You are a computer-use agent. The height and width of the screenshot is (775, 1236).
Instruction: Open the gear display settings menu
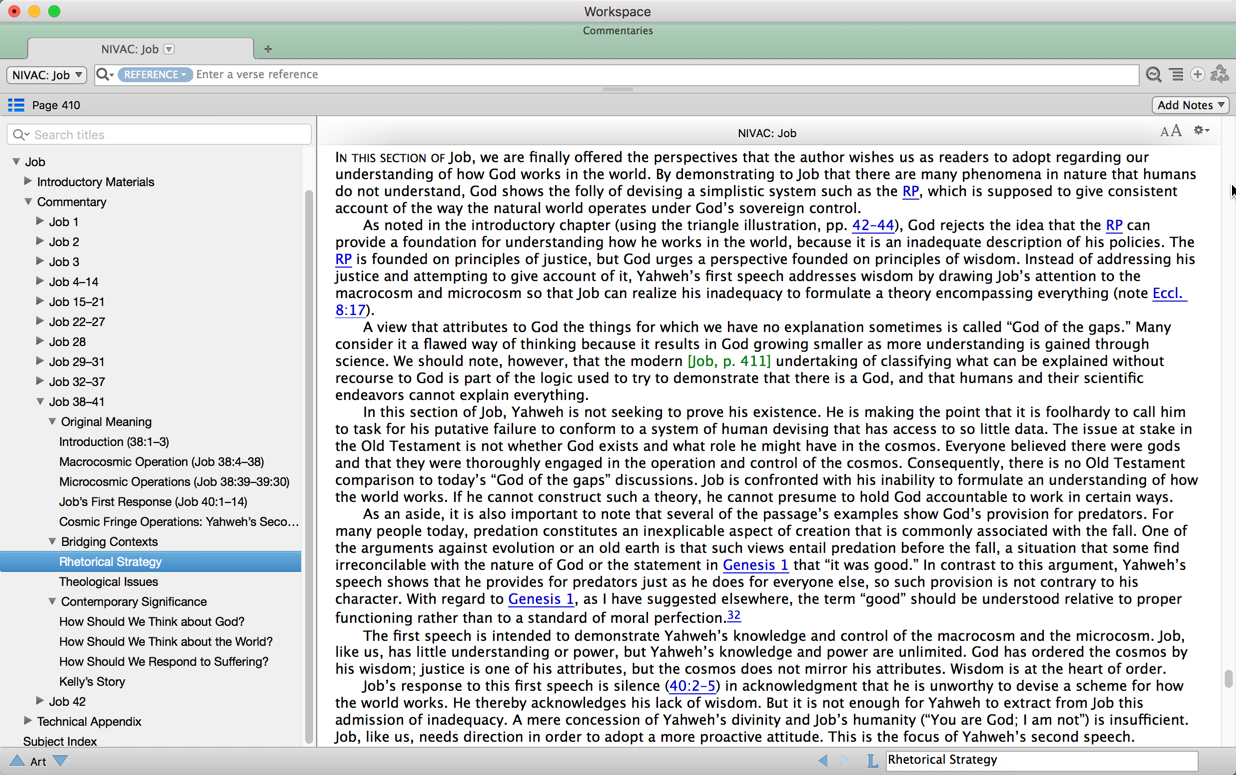(1201, 131)
